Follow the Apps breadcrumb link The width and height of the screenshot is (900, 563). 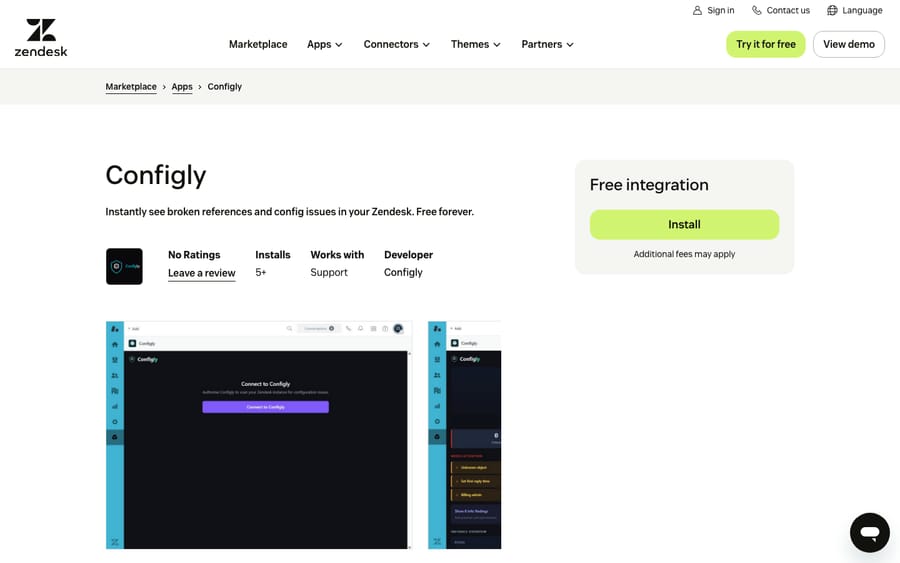pos(182,87)
